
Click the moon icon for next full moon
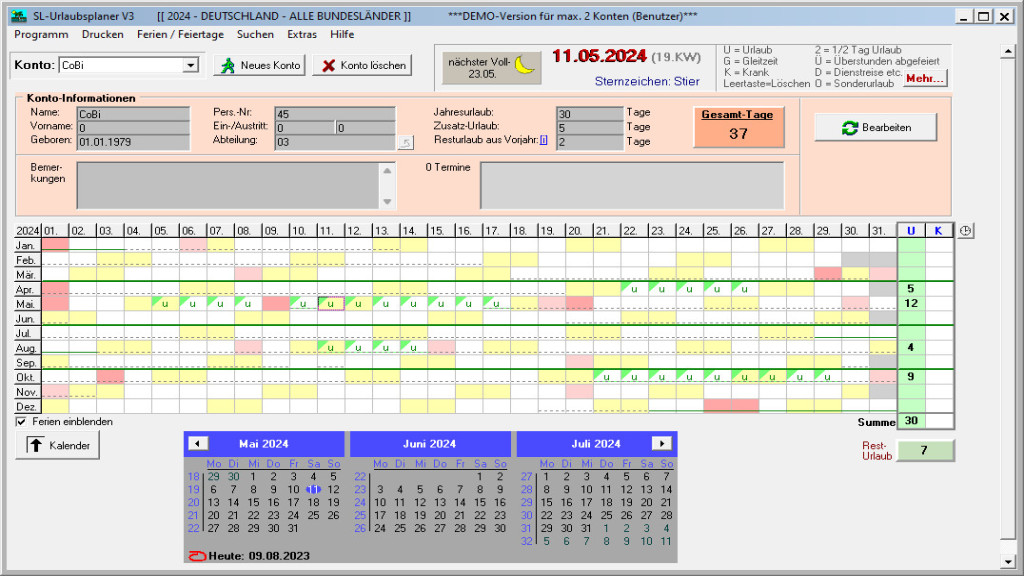[x=527, y=67]
